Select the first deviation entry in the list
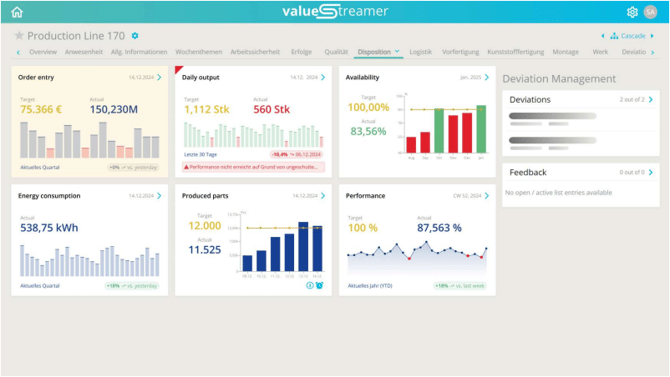The image size is (670, 377). pyautogui.click(x=580, y=119)
